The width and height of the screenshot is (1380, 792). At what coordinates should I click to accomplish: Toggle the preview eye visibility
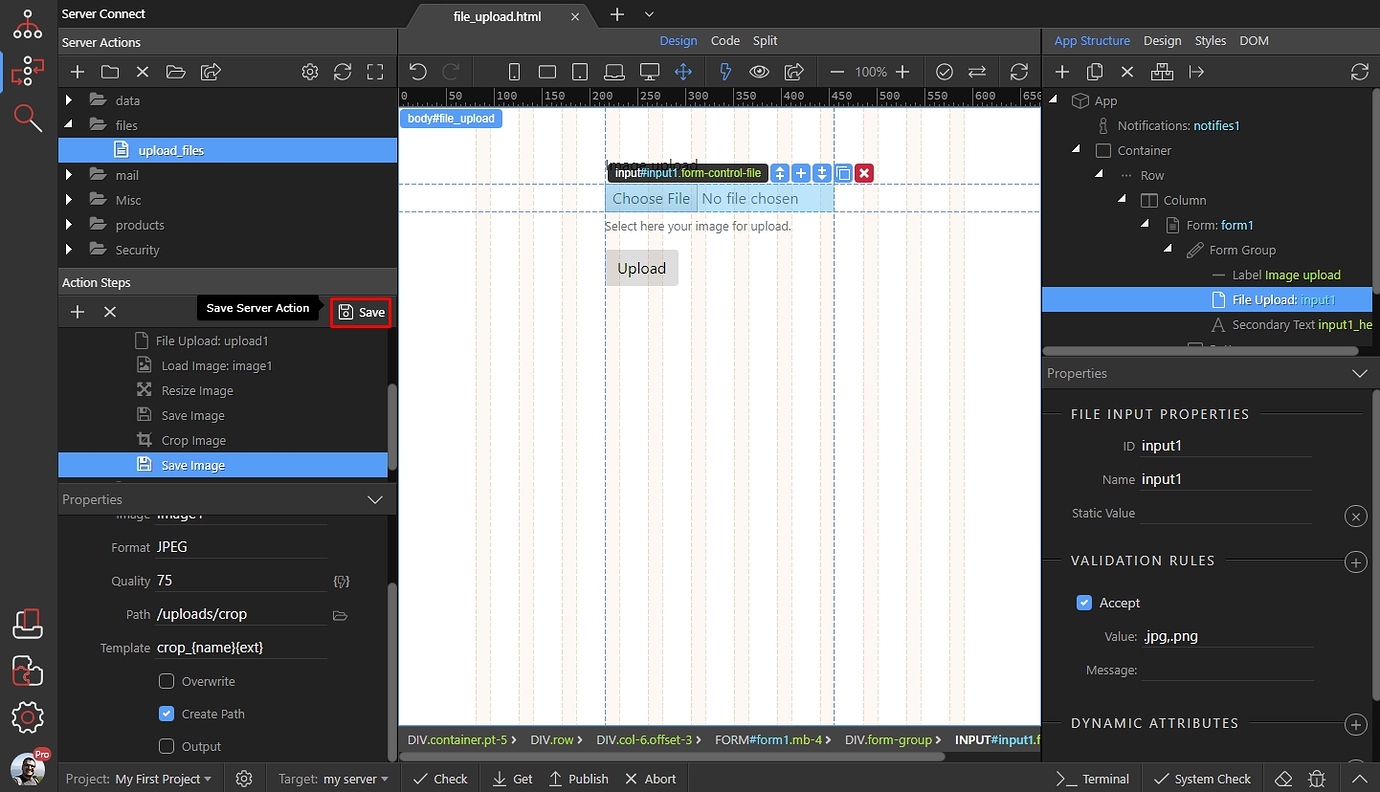point(759,72)
